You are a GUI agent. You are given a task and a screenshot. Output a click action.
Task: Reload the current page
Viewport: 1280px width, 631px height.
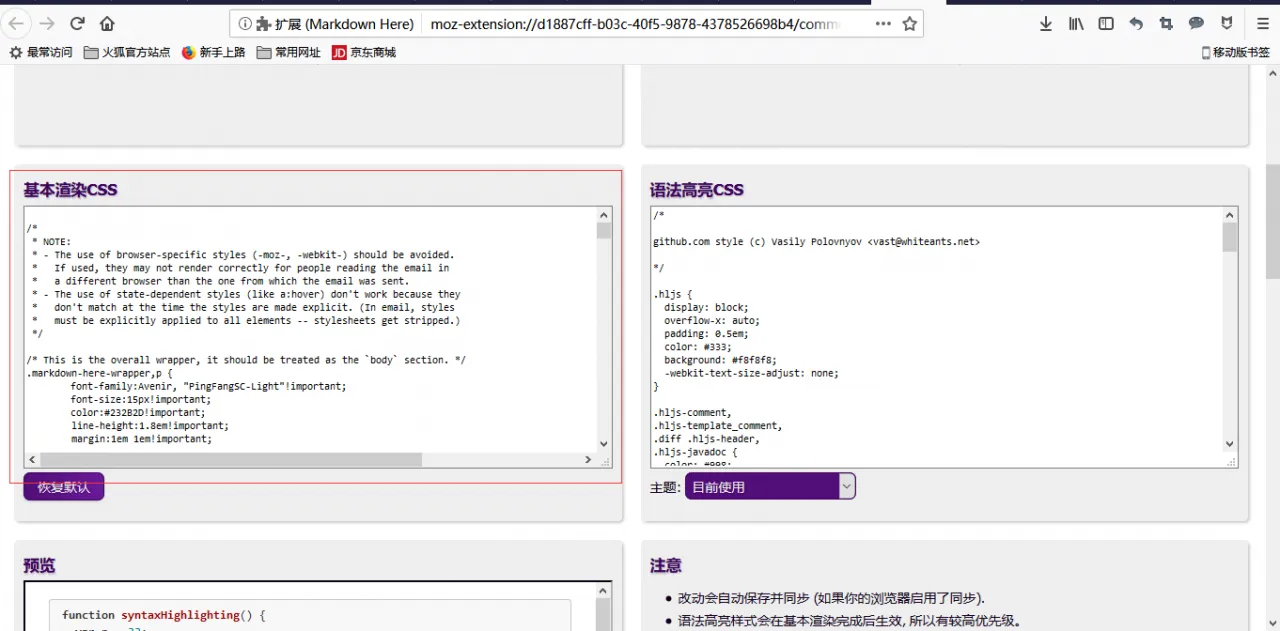[x=77, y=24]
